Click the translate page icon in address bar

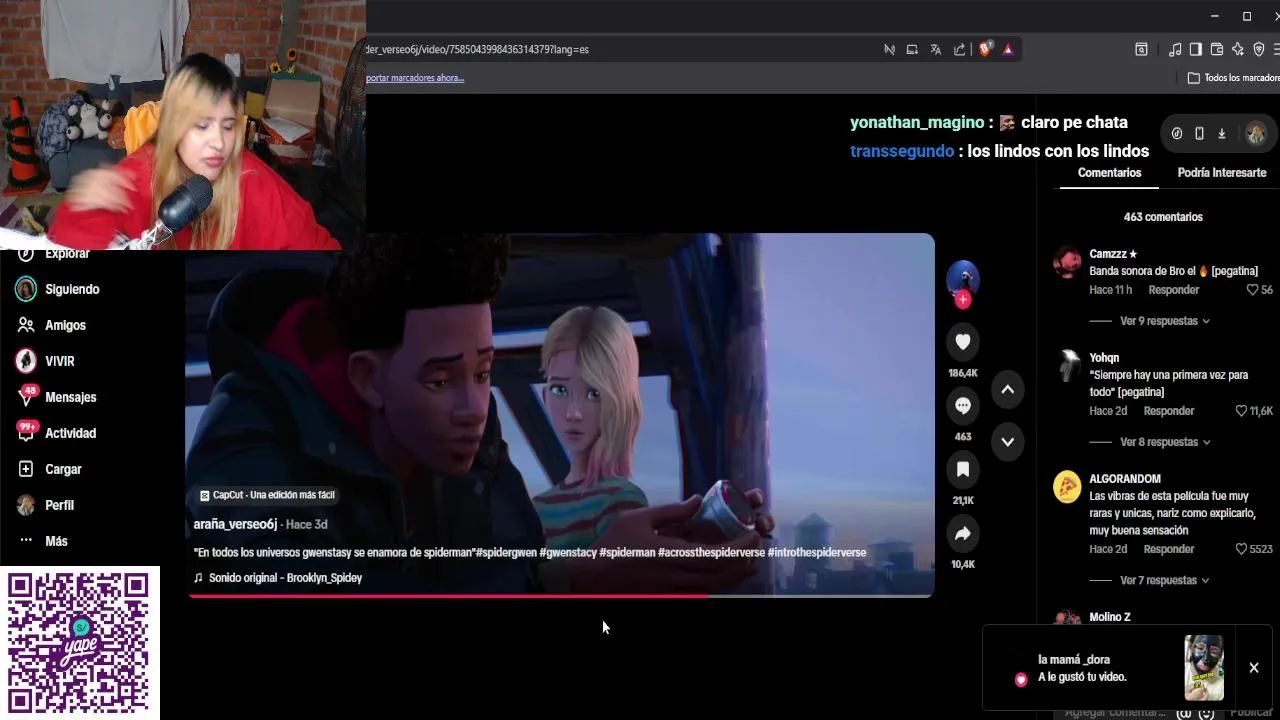point(935,49)
